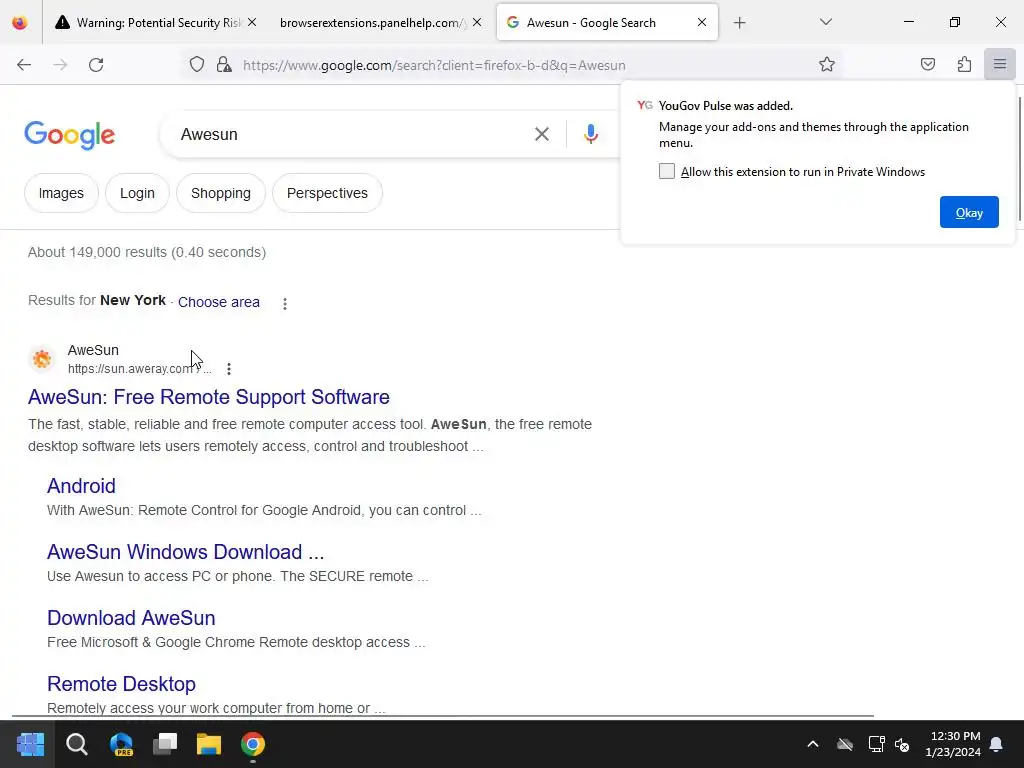
Task: Open Task View on the taskbar
Action: pos(165,744)
